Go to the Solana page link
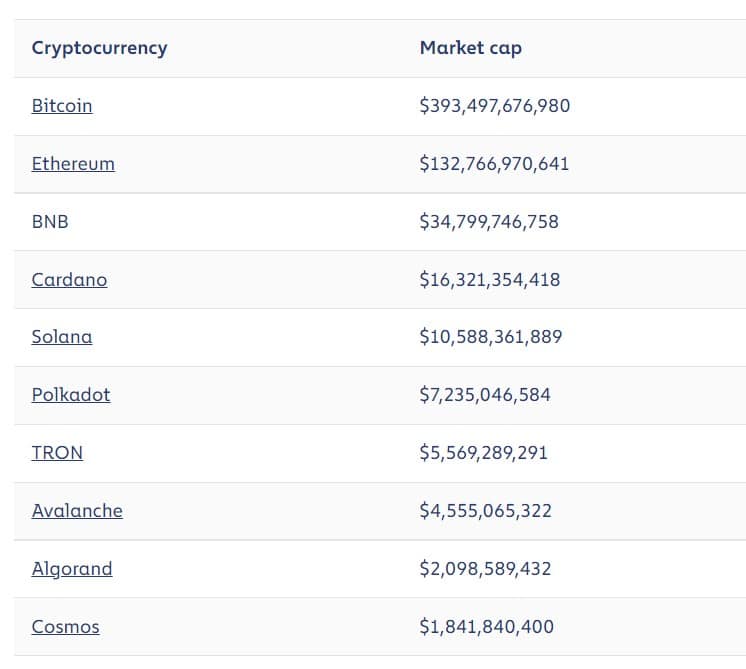The height and width of the screenshot is (669, 746). (62, 337)
